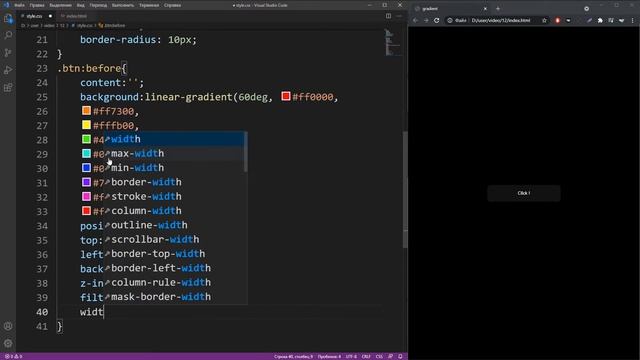Open a new tab in Chrome
Viewport: 640px width, 360px height.
(x=498, y=9)
